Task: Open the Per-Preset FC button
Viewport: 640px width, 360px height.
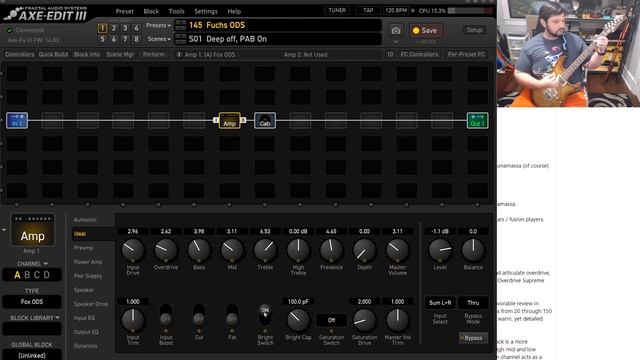Action: (x=466, y=54)
